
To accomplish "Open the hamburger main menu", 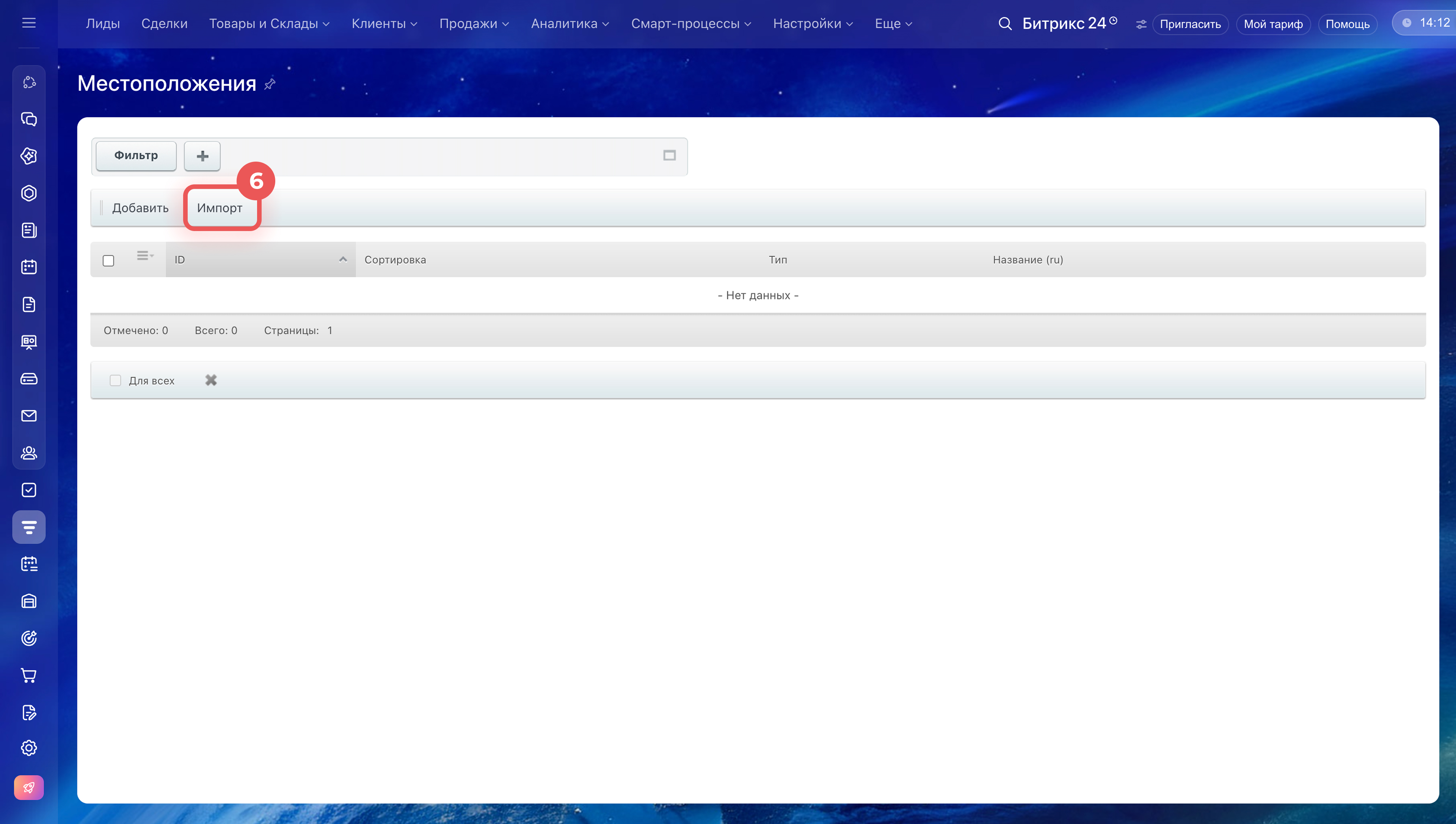I will tap(29, 23).
